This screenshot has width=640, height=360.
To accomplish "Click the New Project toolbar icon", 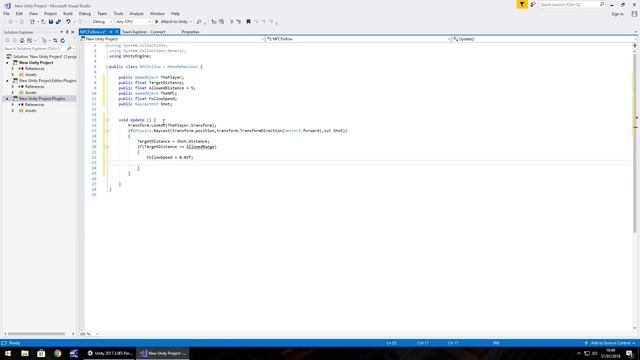I will coord(32,22).
